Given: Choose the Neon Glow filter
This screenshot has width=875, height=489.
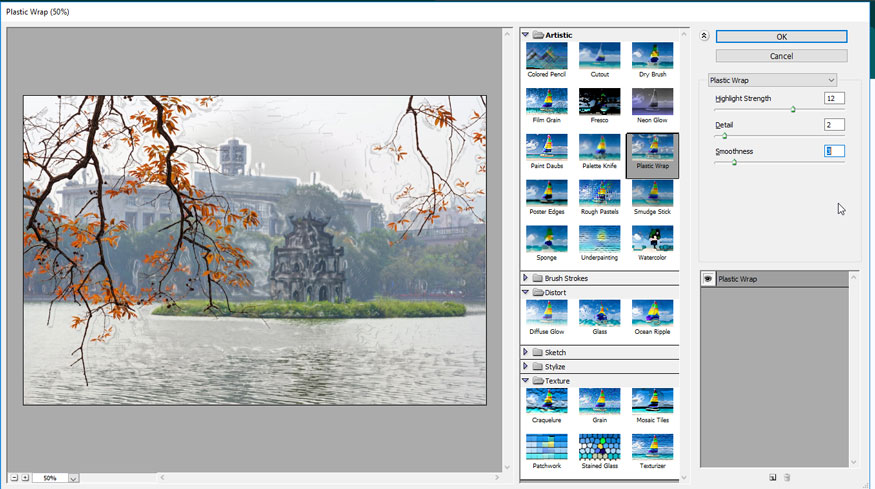Looking at the screenshot, I should tap(652, 101).
